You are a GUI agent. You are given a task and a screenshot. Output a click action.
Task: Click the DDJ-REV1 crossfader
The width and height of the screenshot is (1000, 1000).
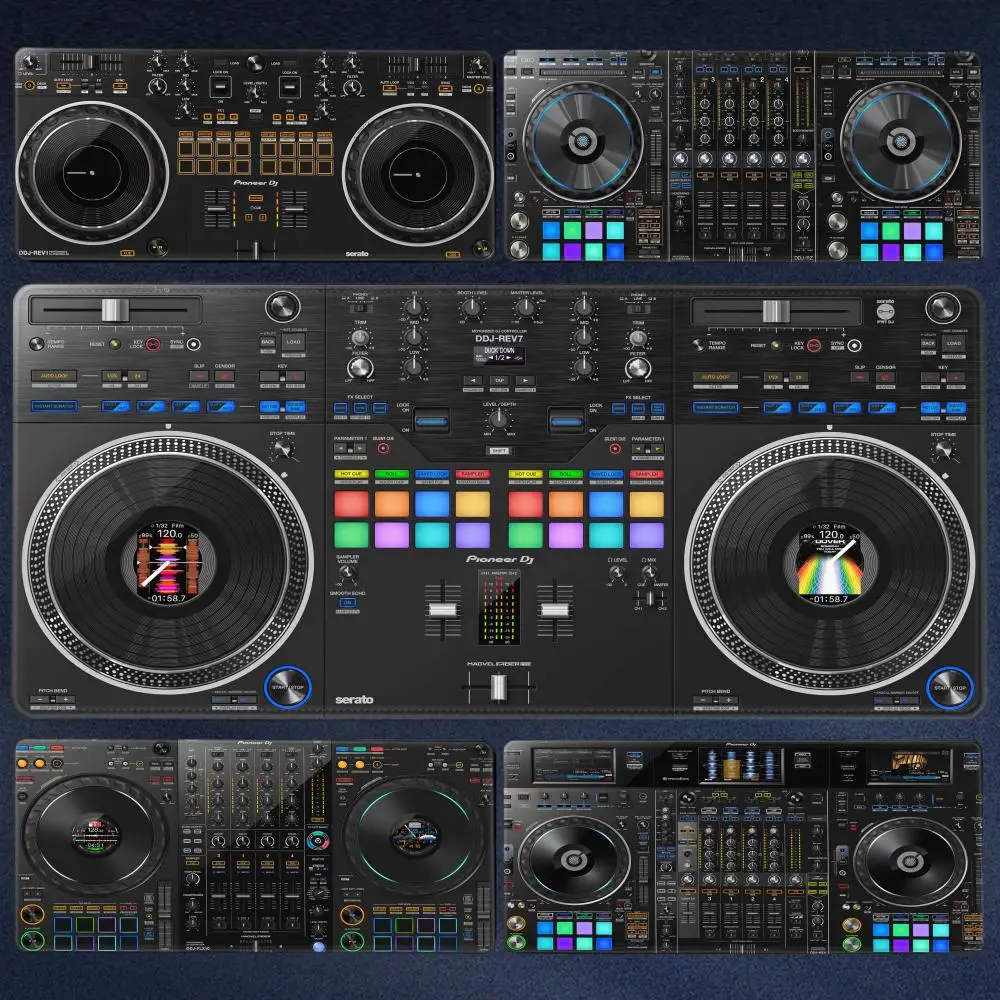coord(256,249)
